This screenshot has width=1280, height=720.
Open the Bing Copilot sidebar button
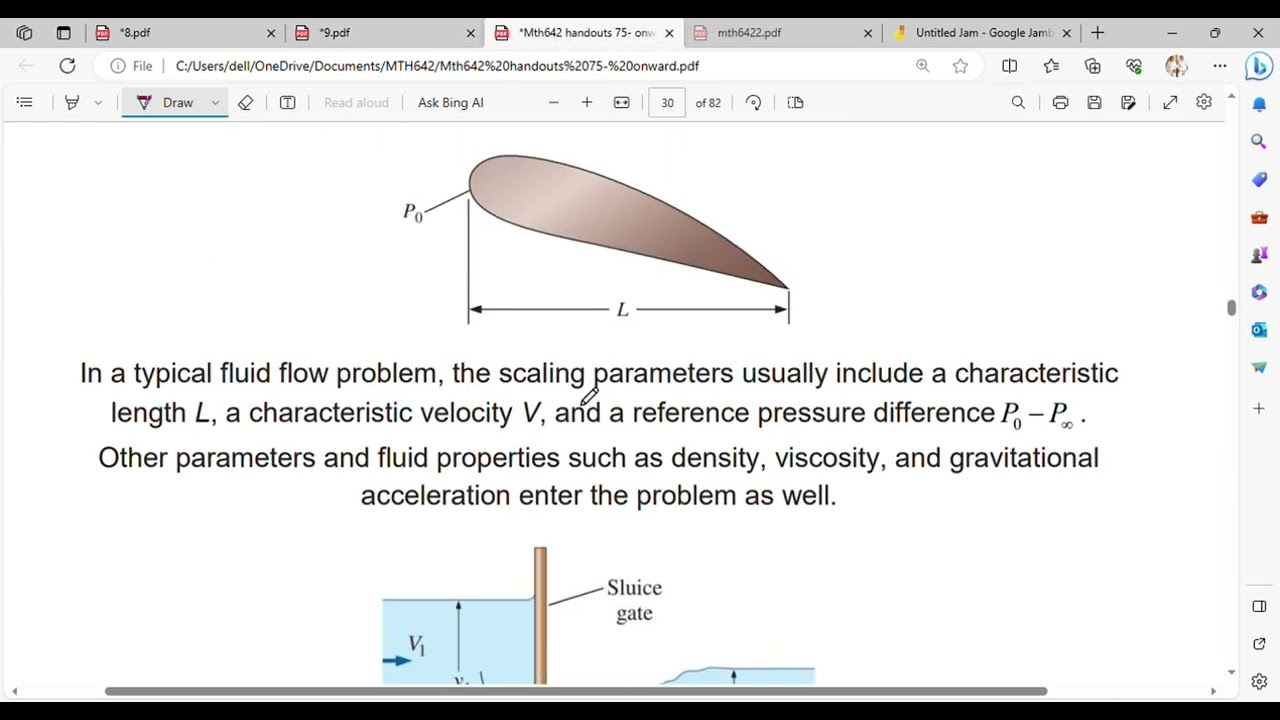coord(1259,67)
